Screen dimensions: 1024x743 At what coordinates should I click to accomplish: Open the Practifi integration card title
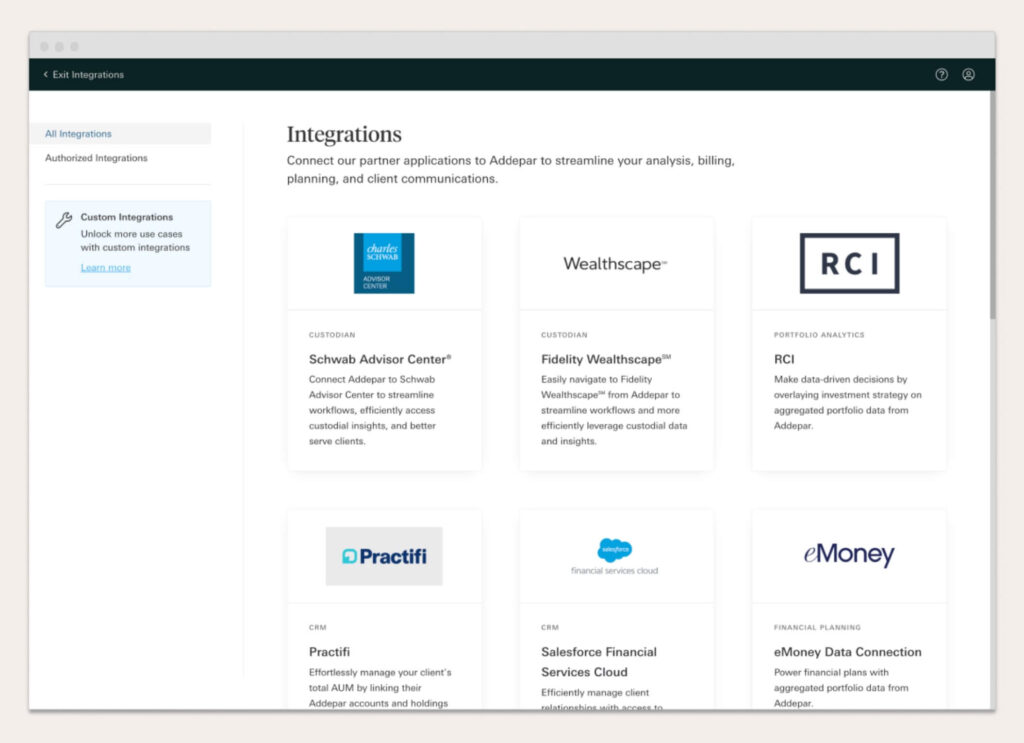point(329,652)
